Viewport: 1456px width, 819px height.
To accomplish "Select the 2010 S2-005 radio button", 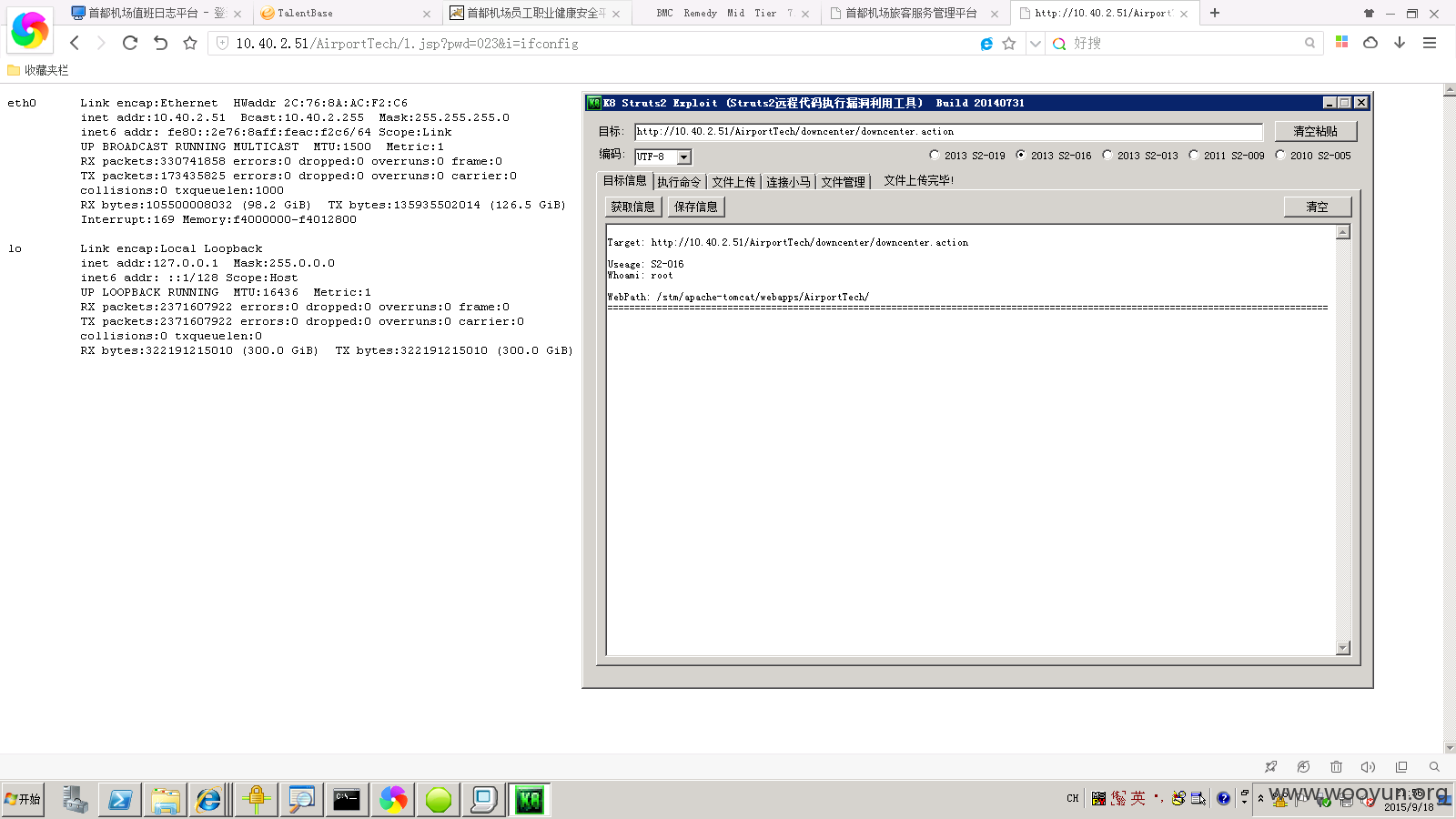I will point(1279,155).
